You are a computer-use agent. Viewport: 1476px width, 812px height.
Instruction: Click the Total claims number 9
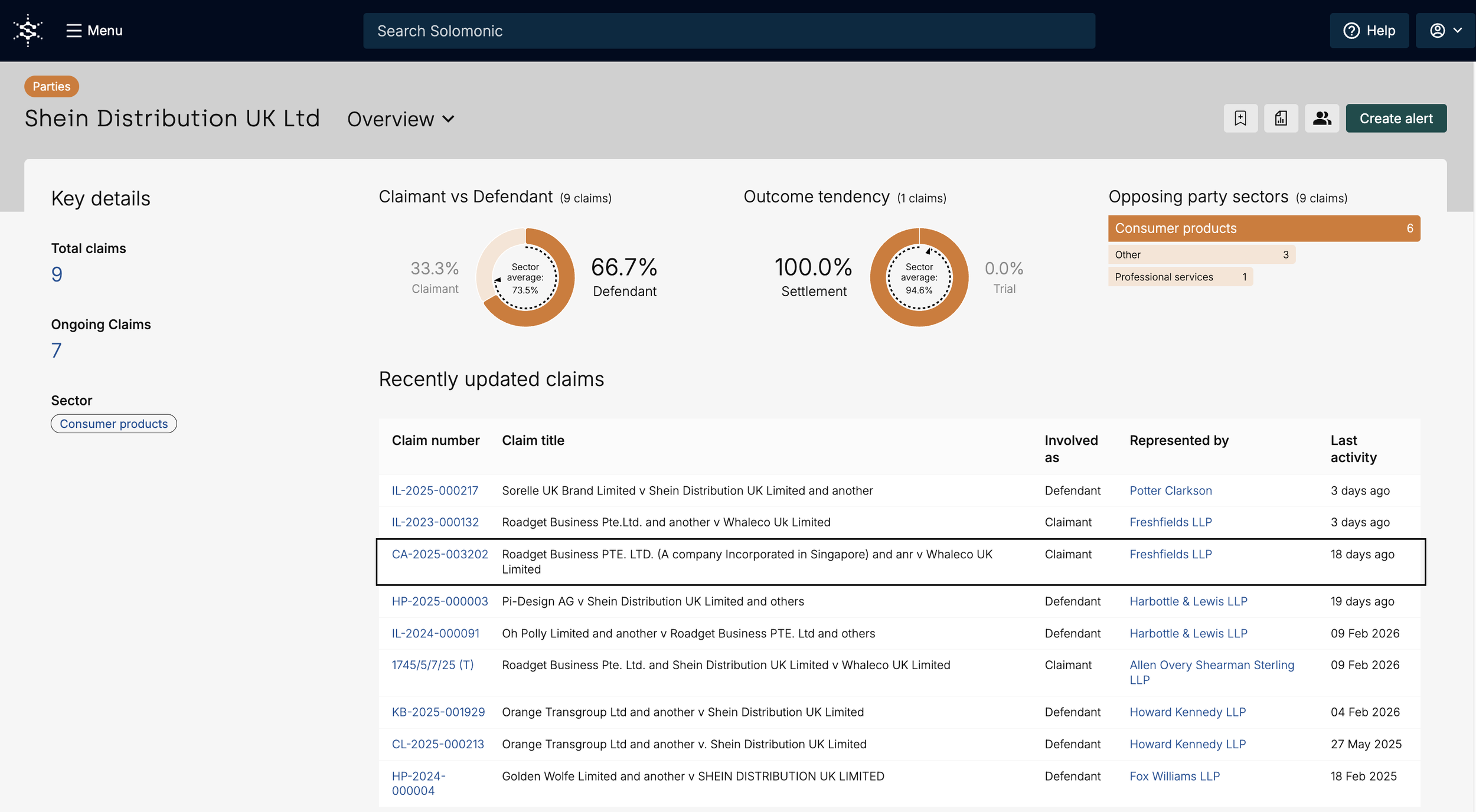coord(57,274)
